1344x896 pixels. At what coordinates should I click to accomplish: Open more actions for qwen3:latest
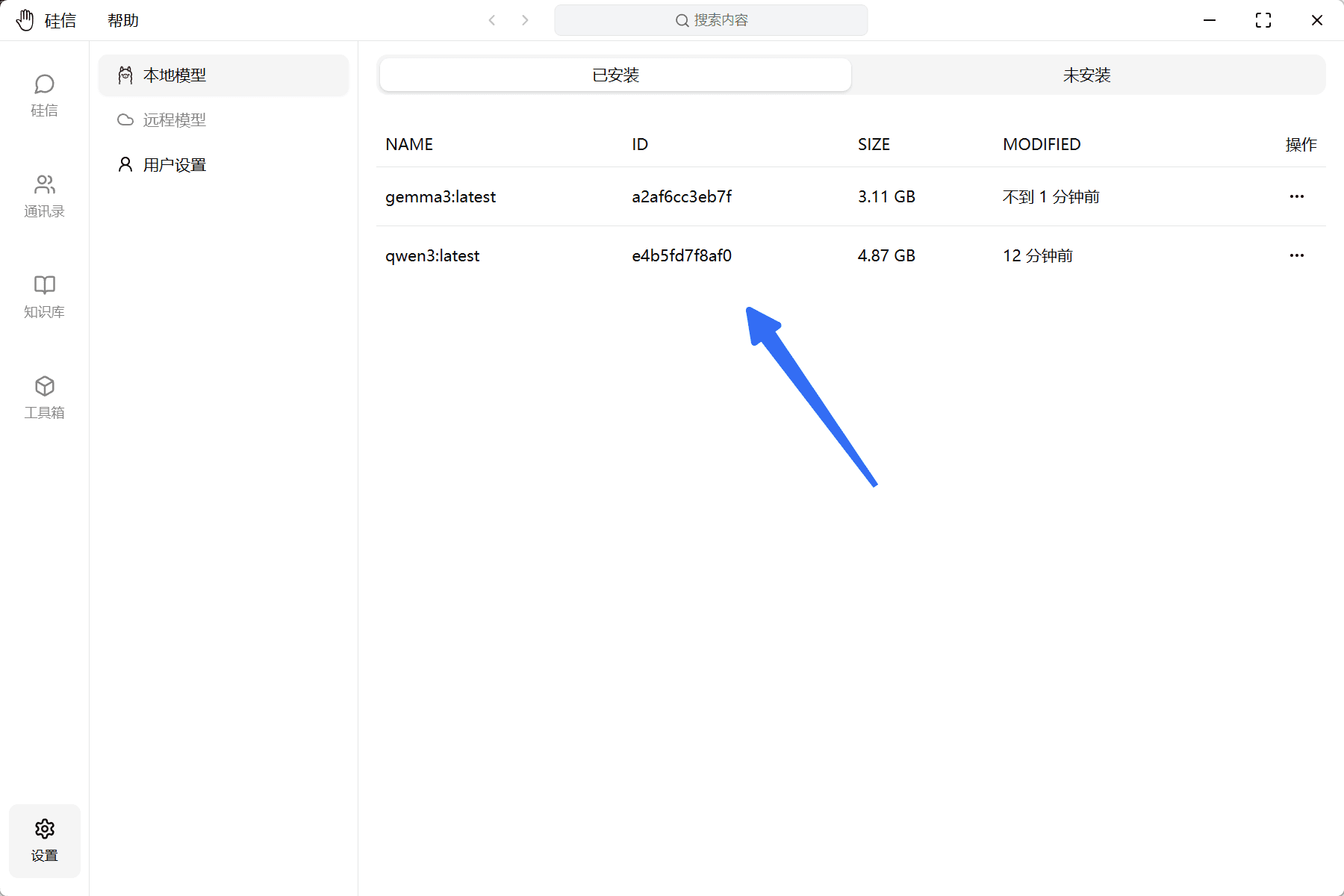1297,255
